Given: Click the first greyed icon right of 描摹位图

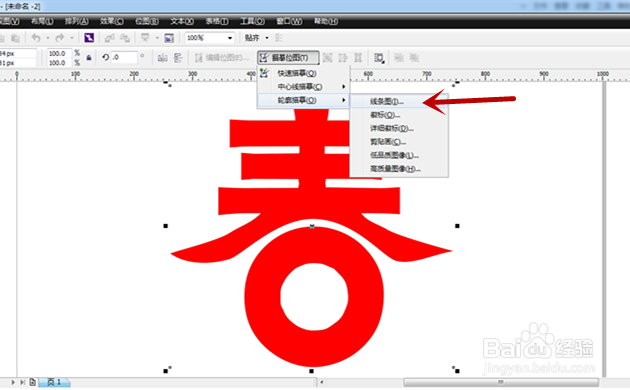Looking at the screenshot, I should coord(327,58).
